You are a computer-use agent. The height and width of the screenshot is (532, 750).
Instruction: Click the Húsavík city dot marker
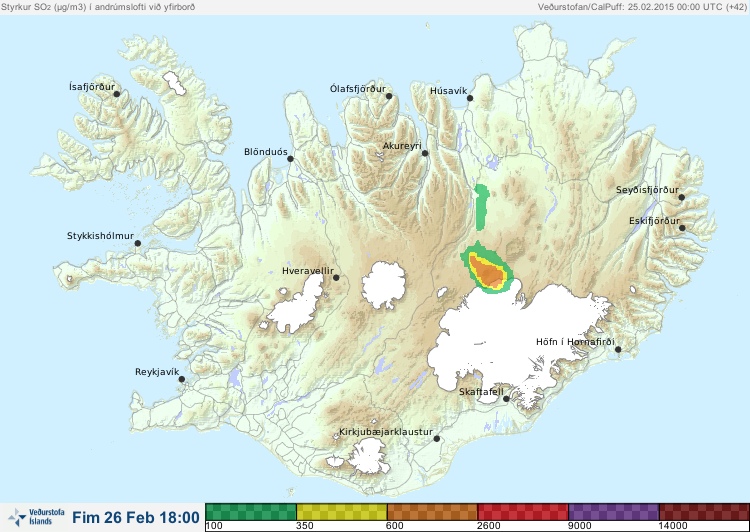click(470, 98)
